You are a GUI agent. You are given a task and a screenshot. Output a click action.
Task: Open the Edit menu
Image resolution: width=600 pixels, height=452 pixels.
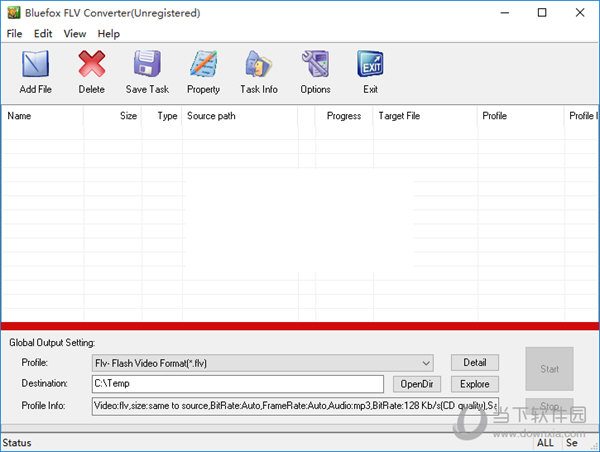[43, 34]
